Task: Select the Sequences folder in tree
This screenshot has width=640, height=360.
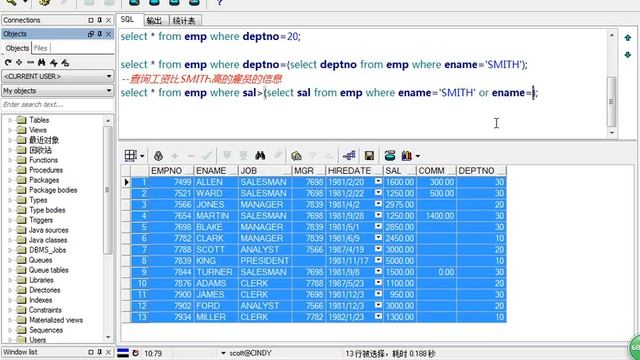Action: pos(46,330)
